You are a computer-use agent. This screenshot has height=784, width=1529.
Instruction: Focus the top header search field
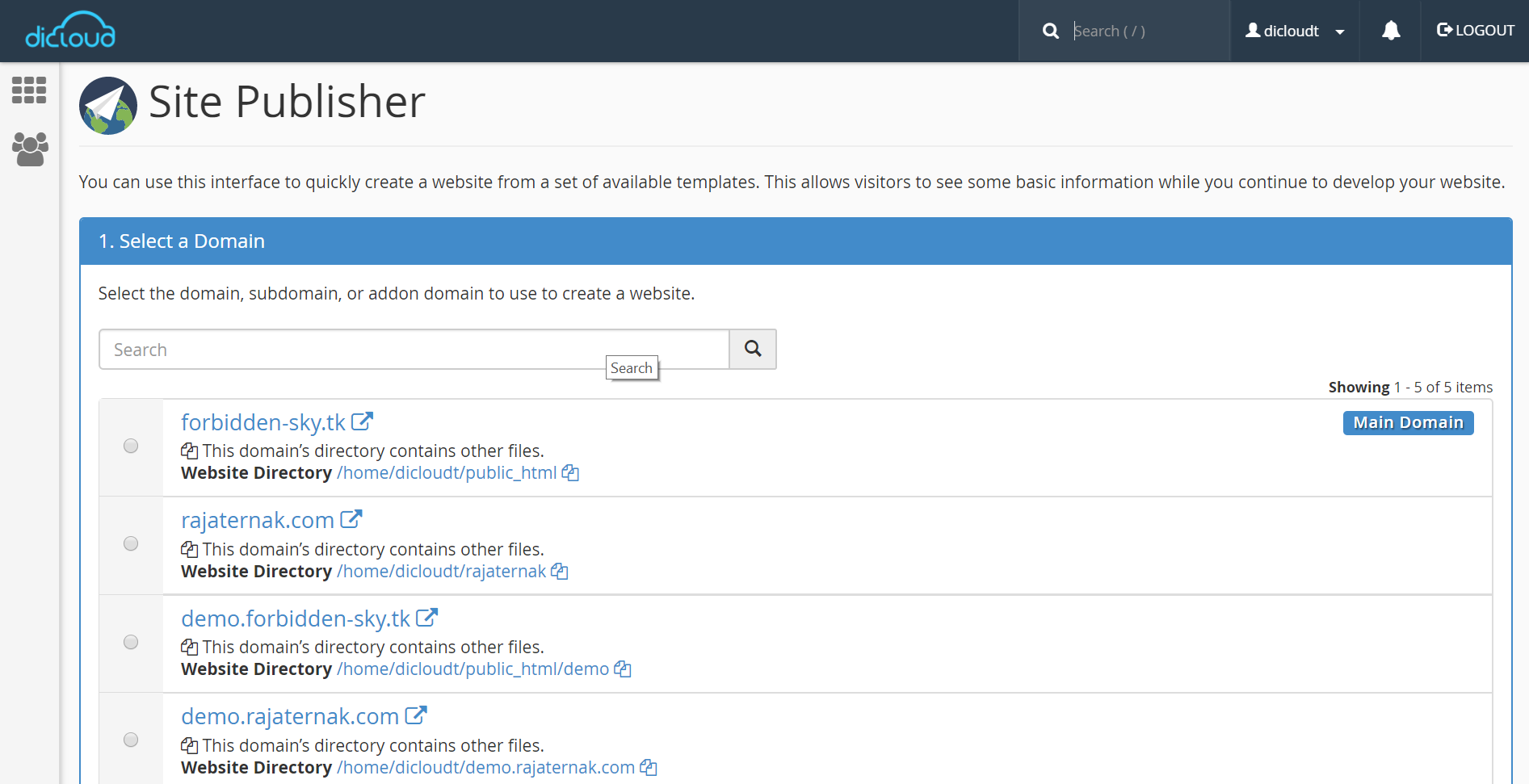(1145, 31)
